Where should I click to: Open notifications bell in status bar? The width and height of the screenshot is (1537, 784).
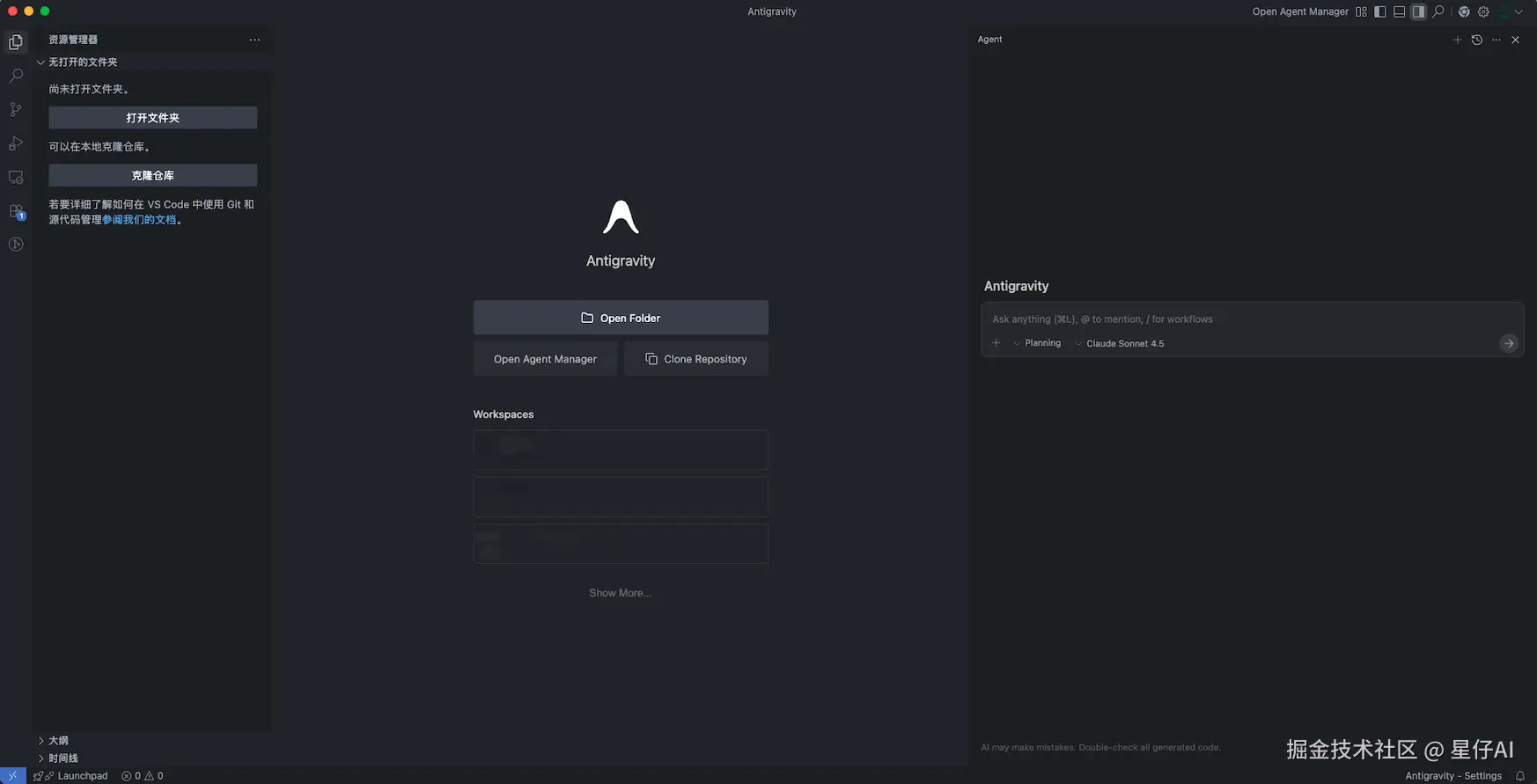pos(1520,776)
